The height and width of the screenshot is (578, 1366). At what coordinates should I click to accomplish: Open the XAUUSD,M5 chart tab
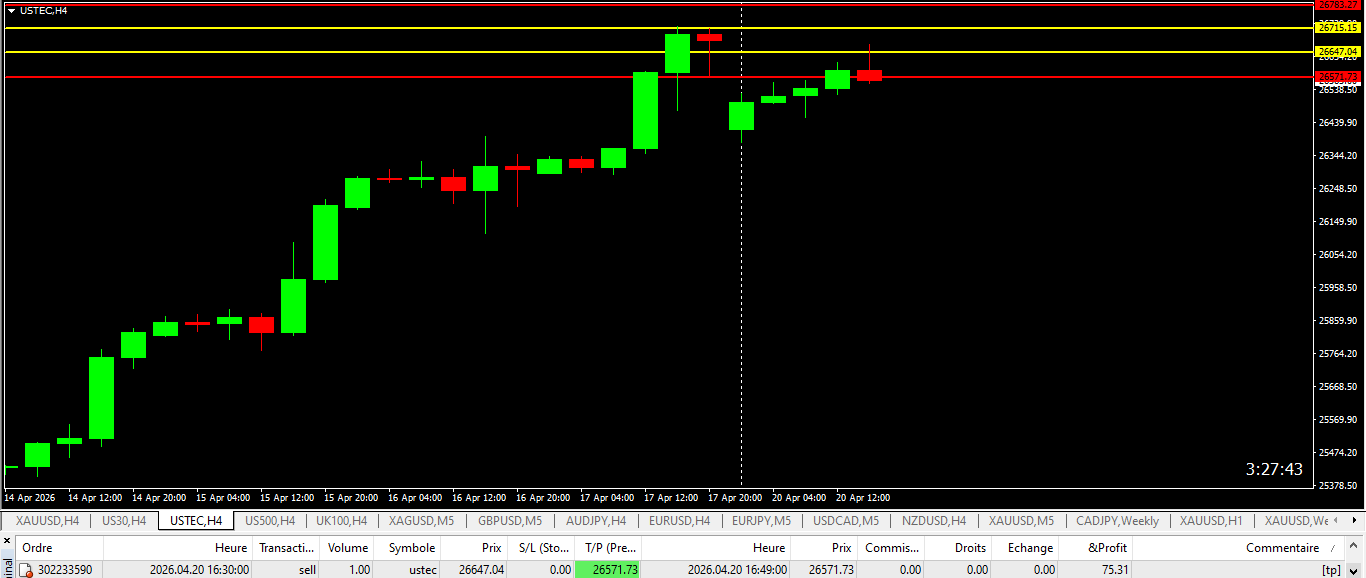[x=1021, y=521]
